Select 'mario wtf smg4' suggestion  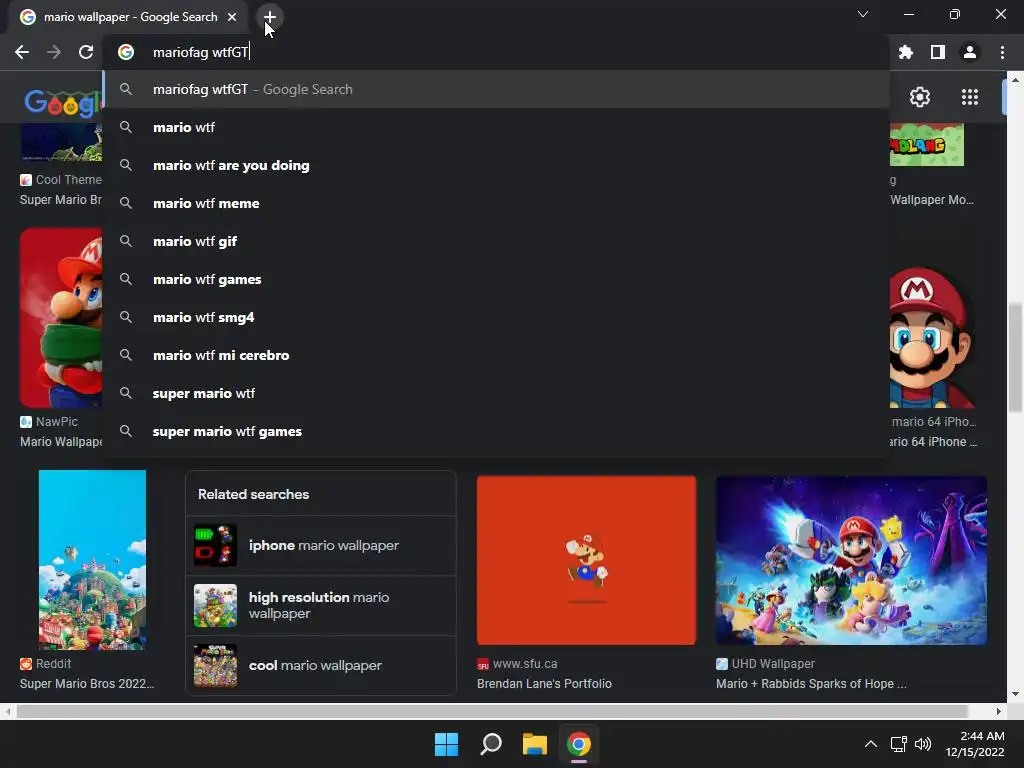point(496,317)
